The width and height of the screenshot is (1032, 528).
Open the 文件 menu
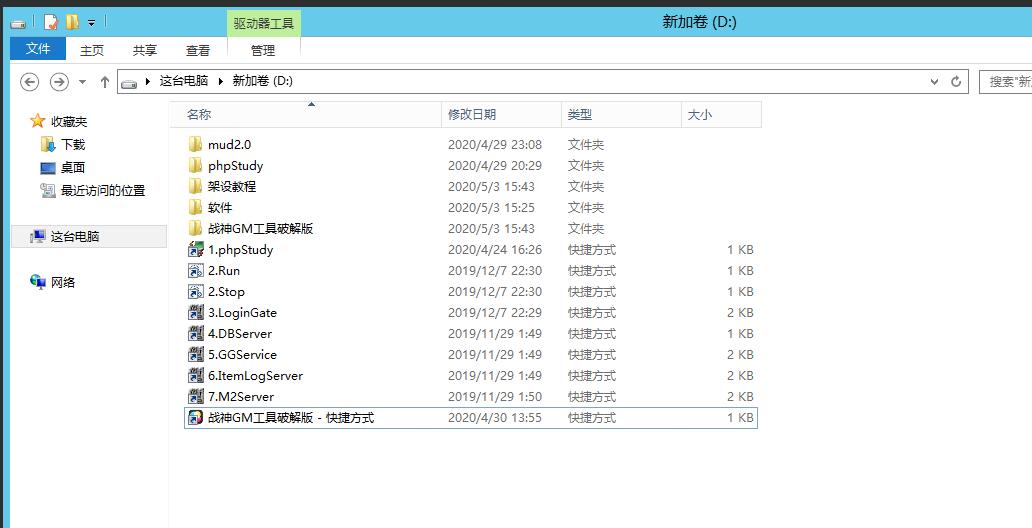pyautogui.click(x=38, y=49)
